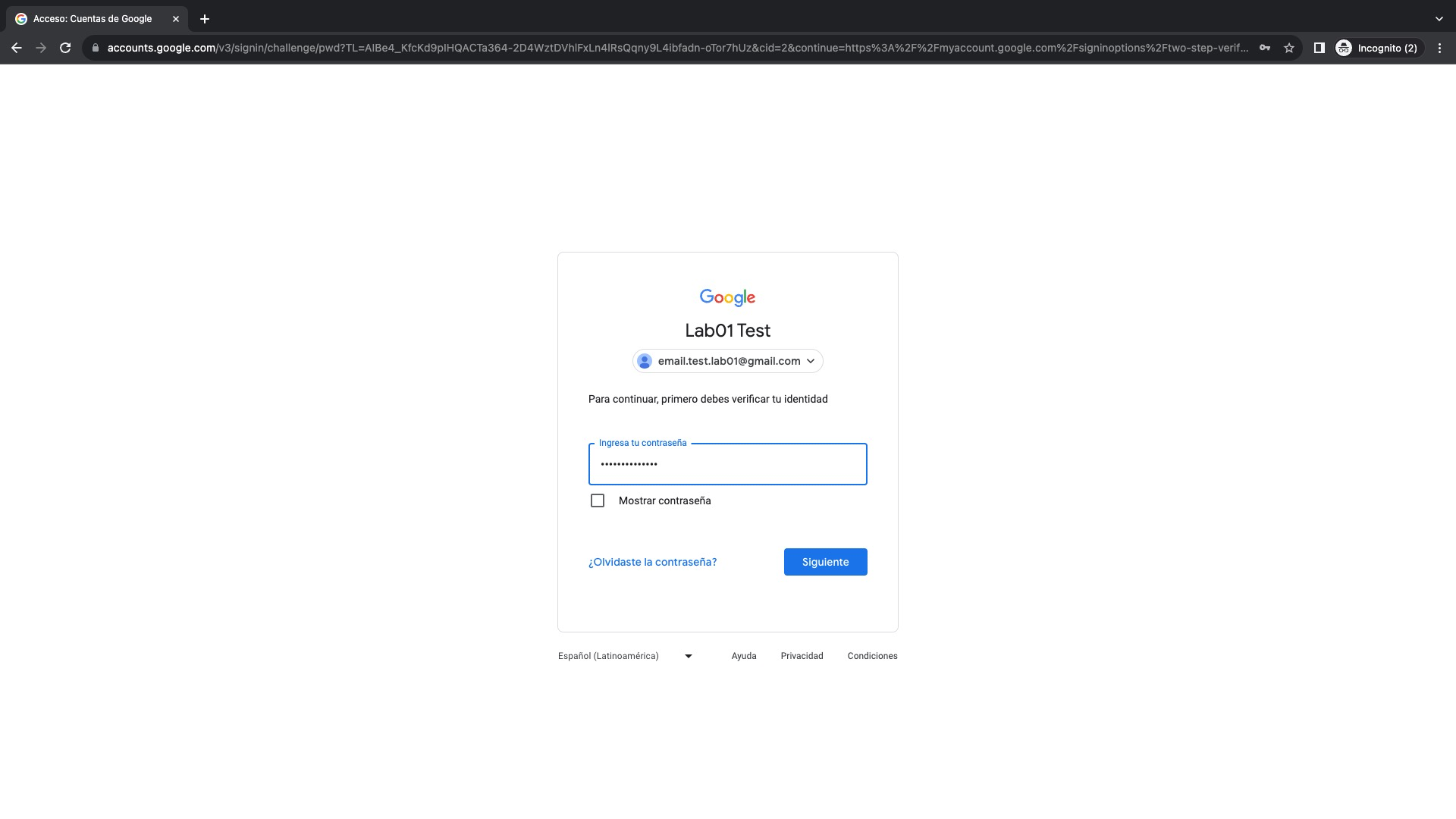Screen dimensions: 1456x819
Task: Follow the ¿Olvidaste la contraseña? link
Action: 652,562
